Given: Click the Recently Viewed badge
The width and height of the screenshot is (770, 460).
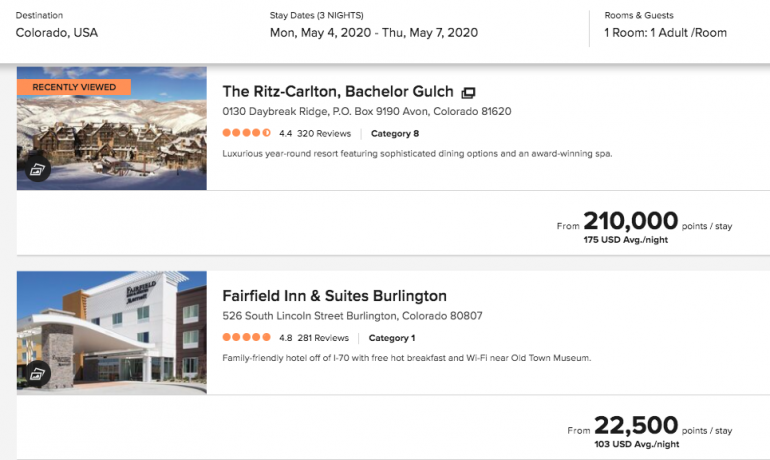Looking at the screenshot, I should pos(74,87).
